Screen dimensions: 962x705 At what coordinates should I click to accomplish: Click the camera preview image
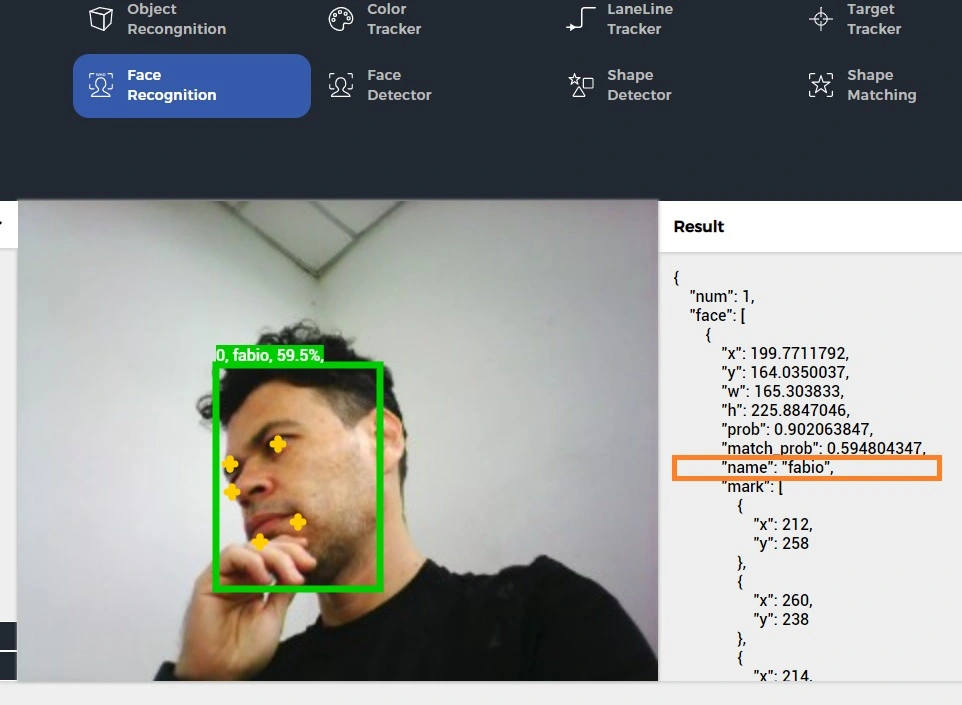338,441
